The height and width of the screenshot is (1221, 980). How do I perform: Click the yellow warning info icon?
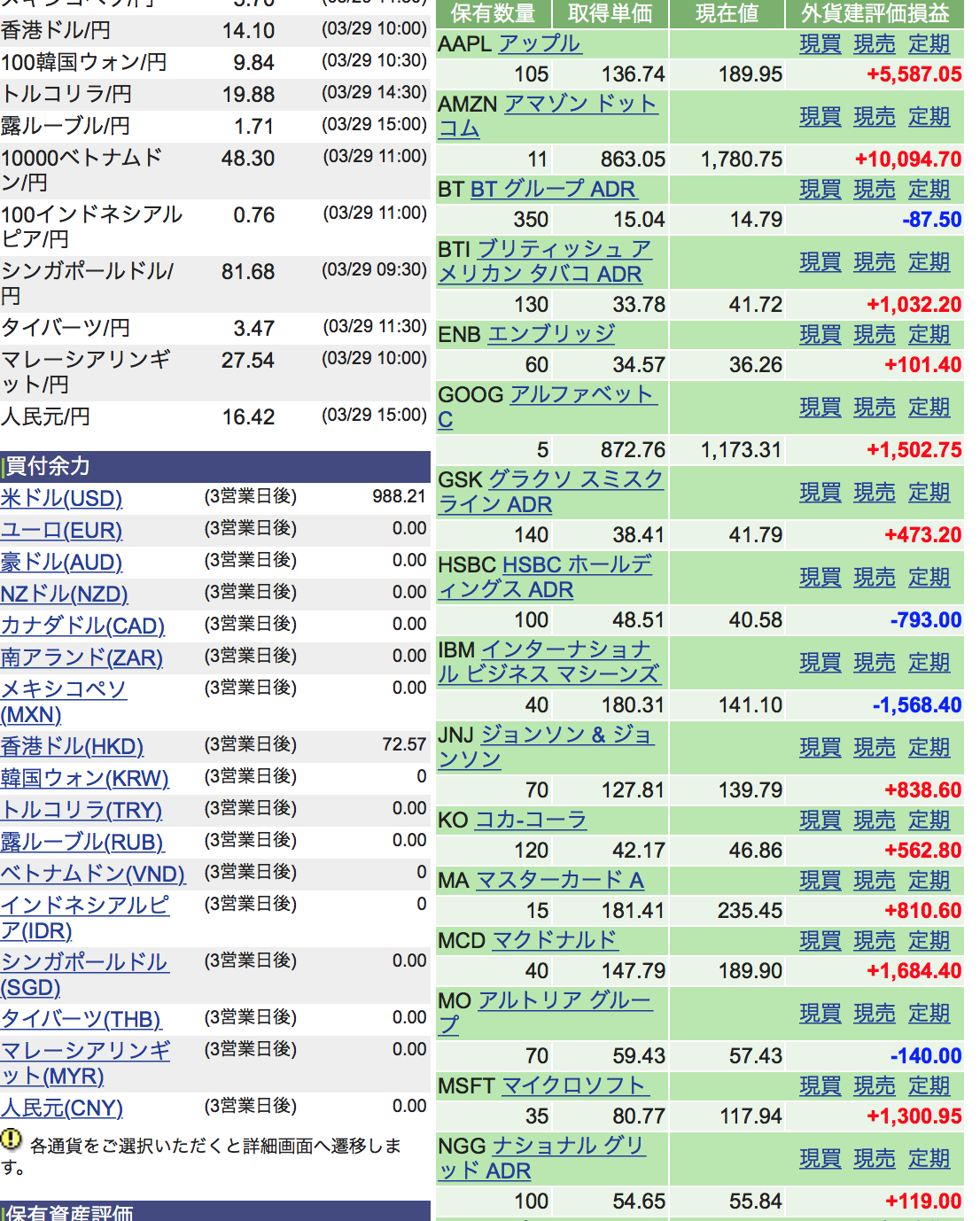(x=11, y=1139)
